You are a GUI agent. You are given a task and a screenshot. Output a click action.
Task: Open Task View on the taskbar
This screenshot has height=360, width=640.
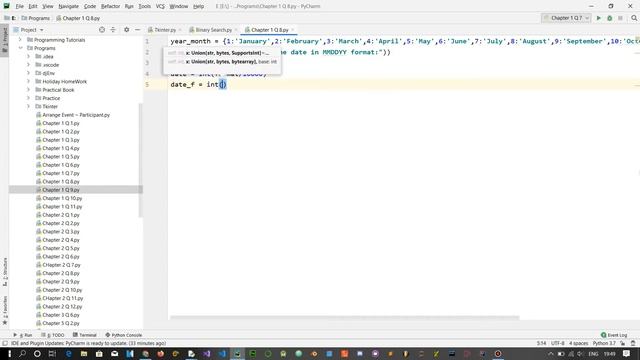(52, 353)
